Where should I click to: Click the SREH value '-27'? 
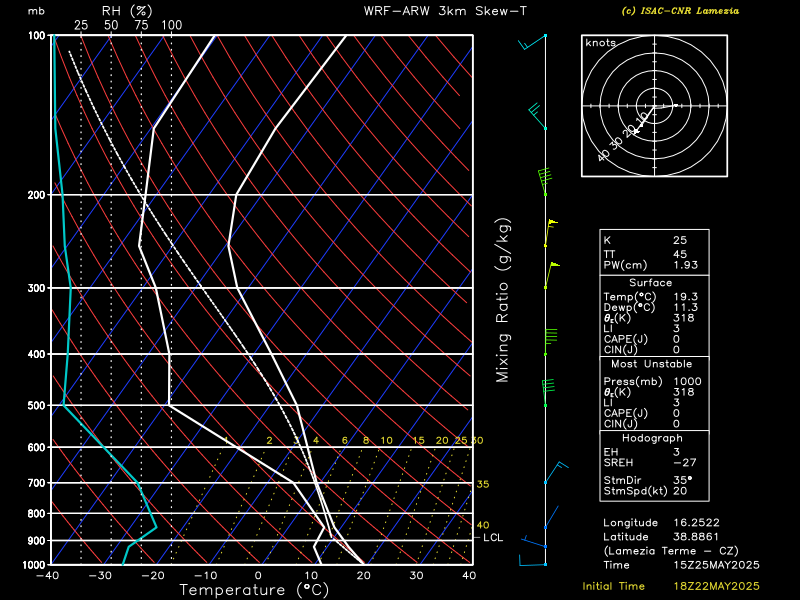pos(685,463)
